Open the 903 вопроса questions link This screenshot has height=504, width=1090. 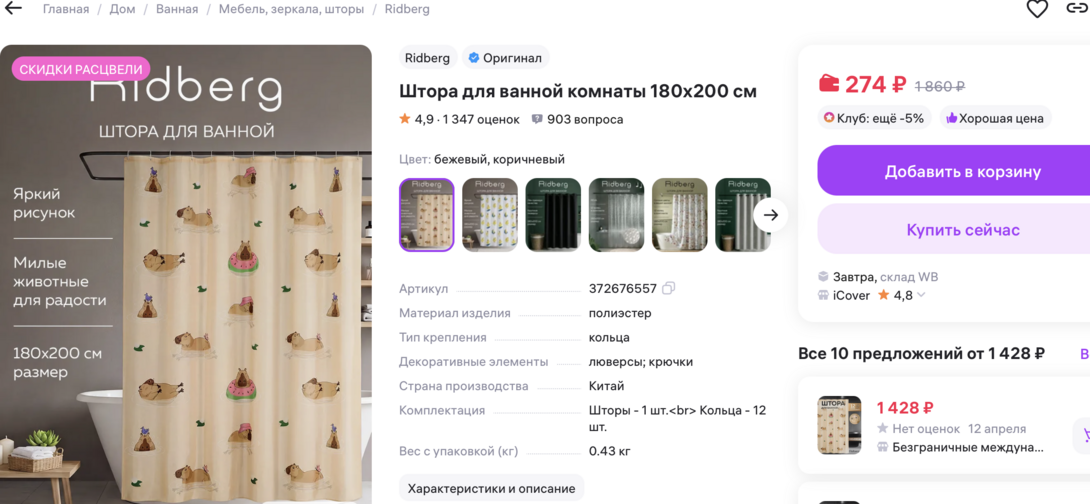coord(577,120)
